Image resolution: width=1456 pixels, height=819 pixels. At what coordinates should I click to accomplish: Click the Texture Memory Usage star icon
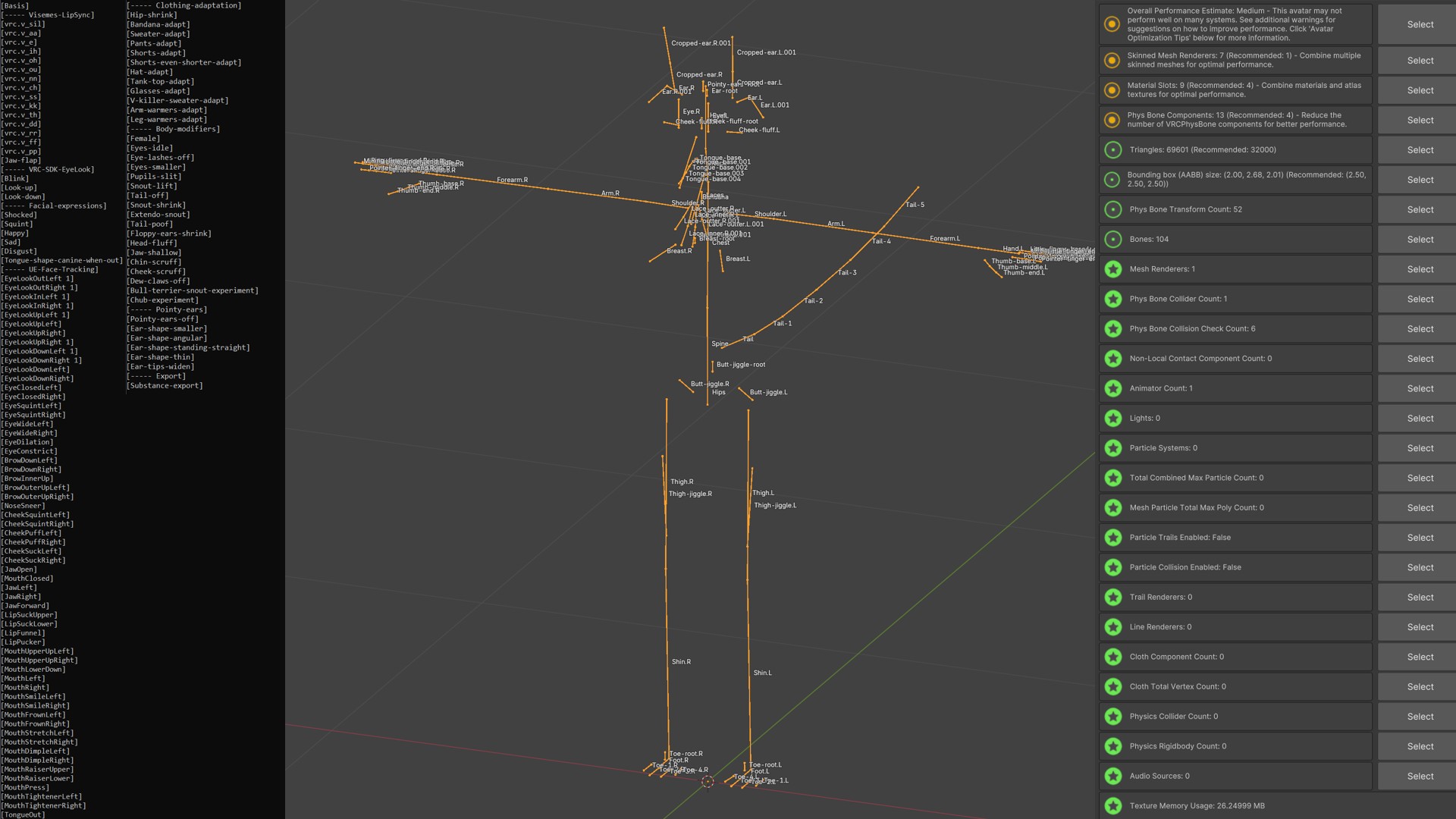(x=1112, y=805)
